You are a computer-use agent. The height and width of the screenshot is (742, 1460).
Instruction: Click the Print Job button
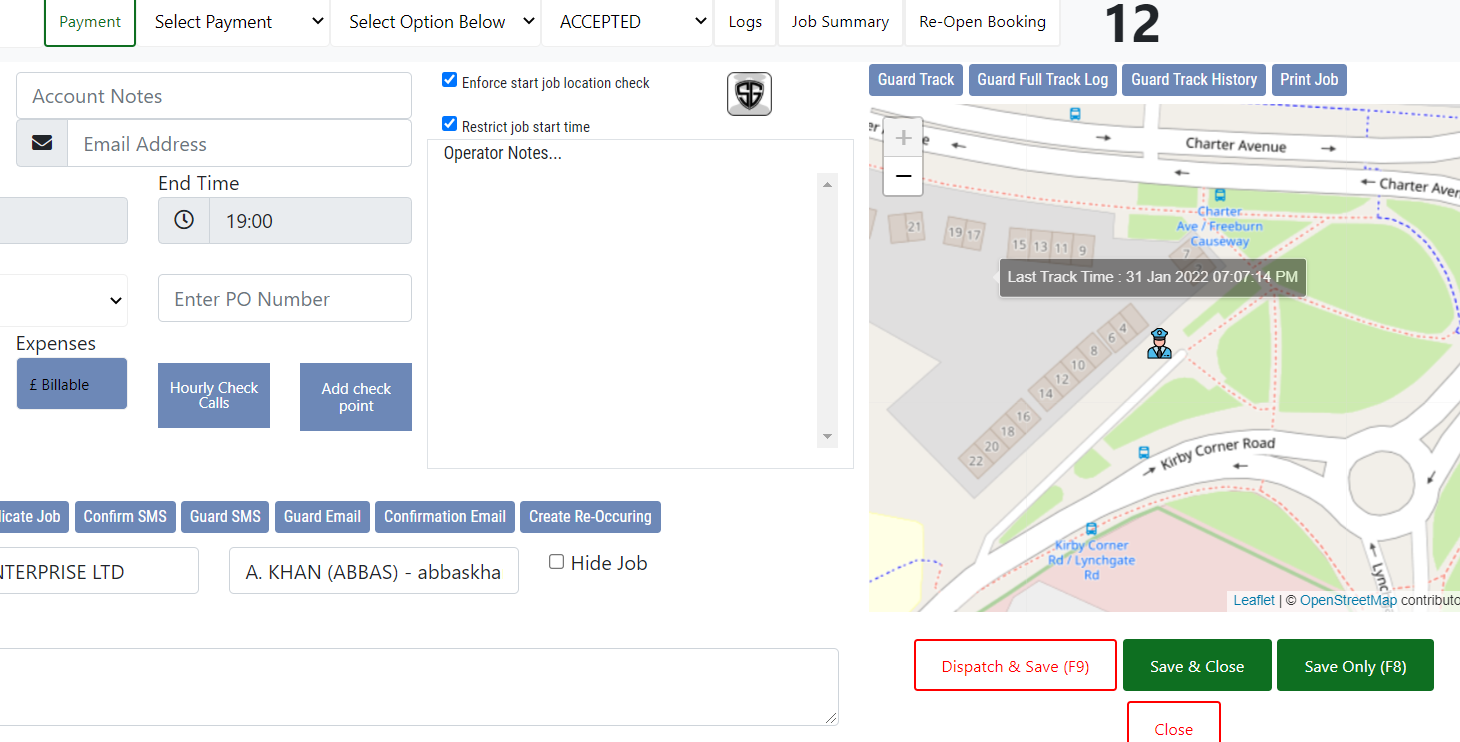pos(1309,80)
